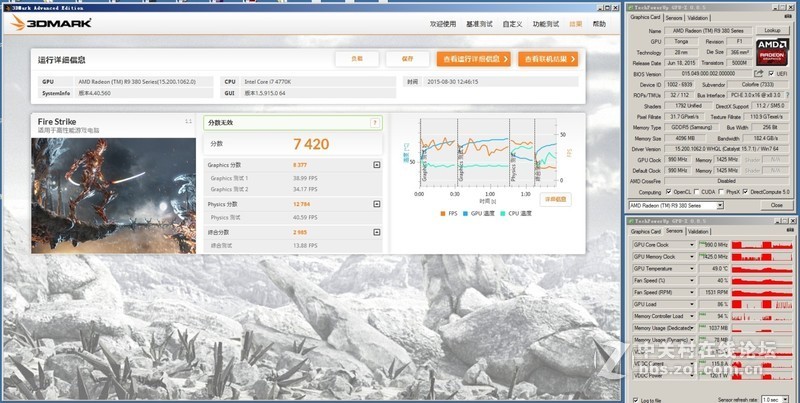800x403 pixels.
Task: Click the Driver Version field in GPU-Z
Action: tap(728, 149)
